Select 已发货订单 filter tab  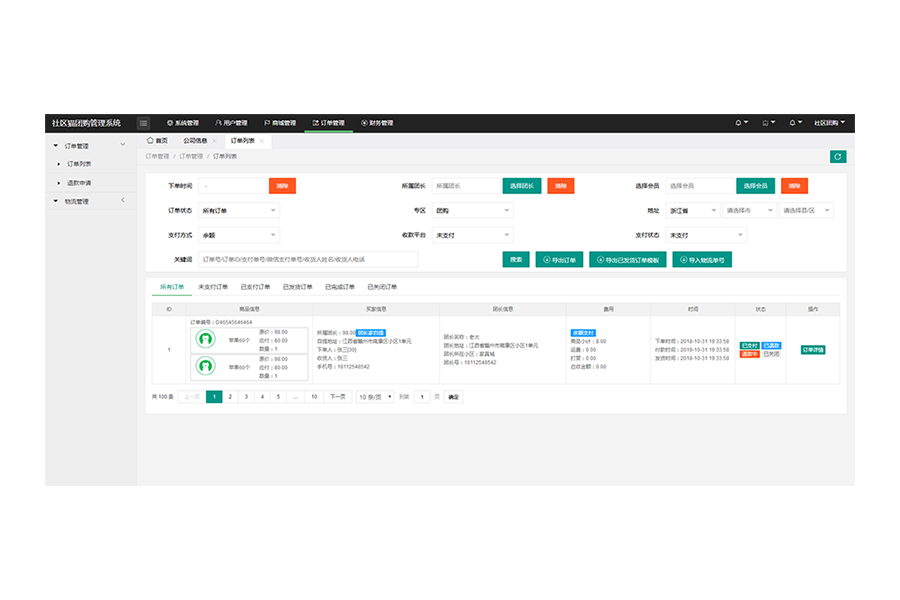coord(298,287)
